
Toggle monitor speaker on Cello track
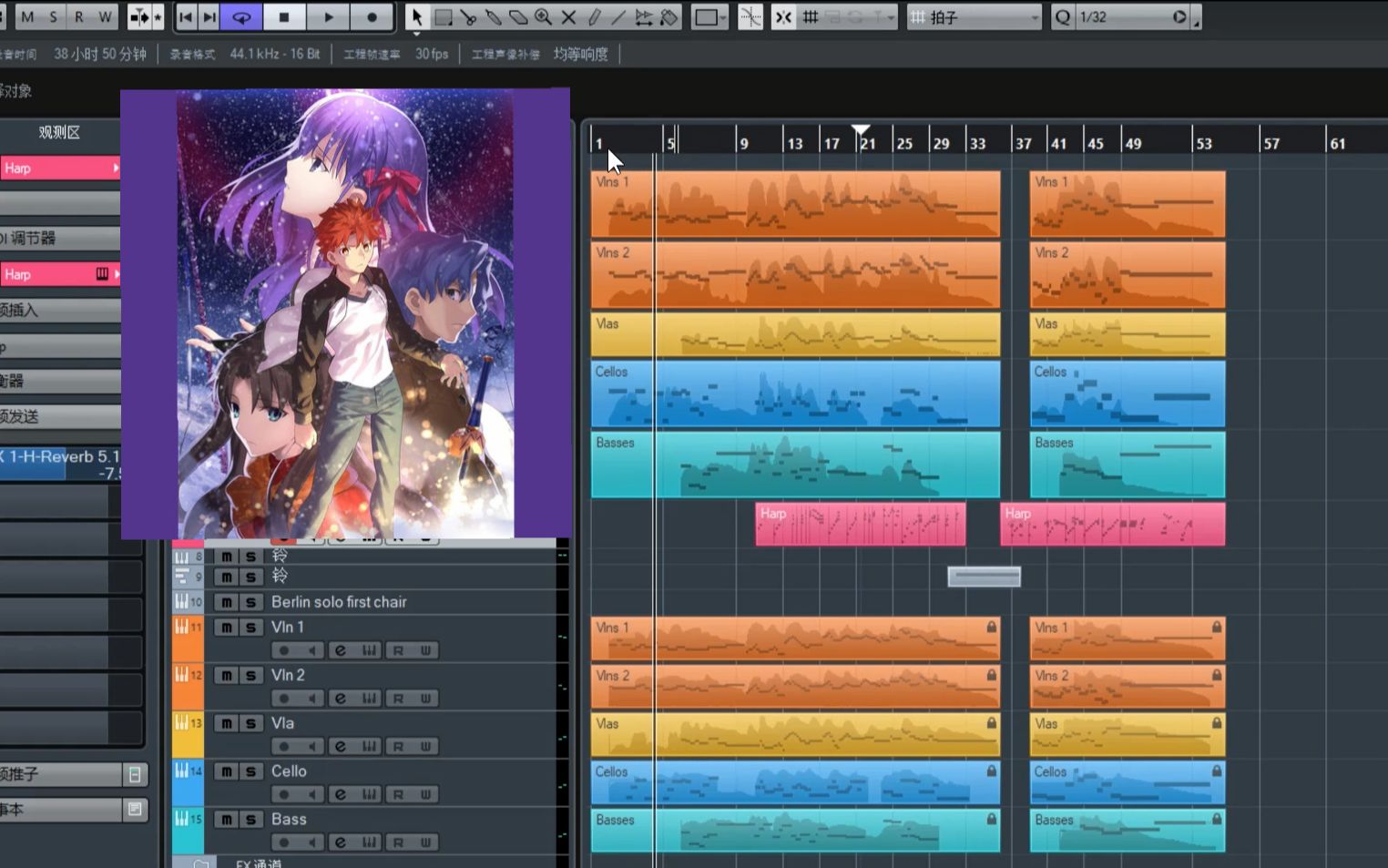(311, 794)
